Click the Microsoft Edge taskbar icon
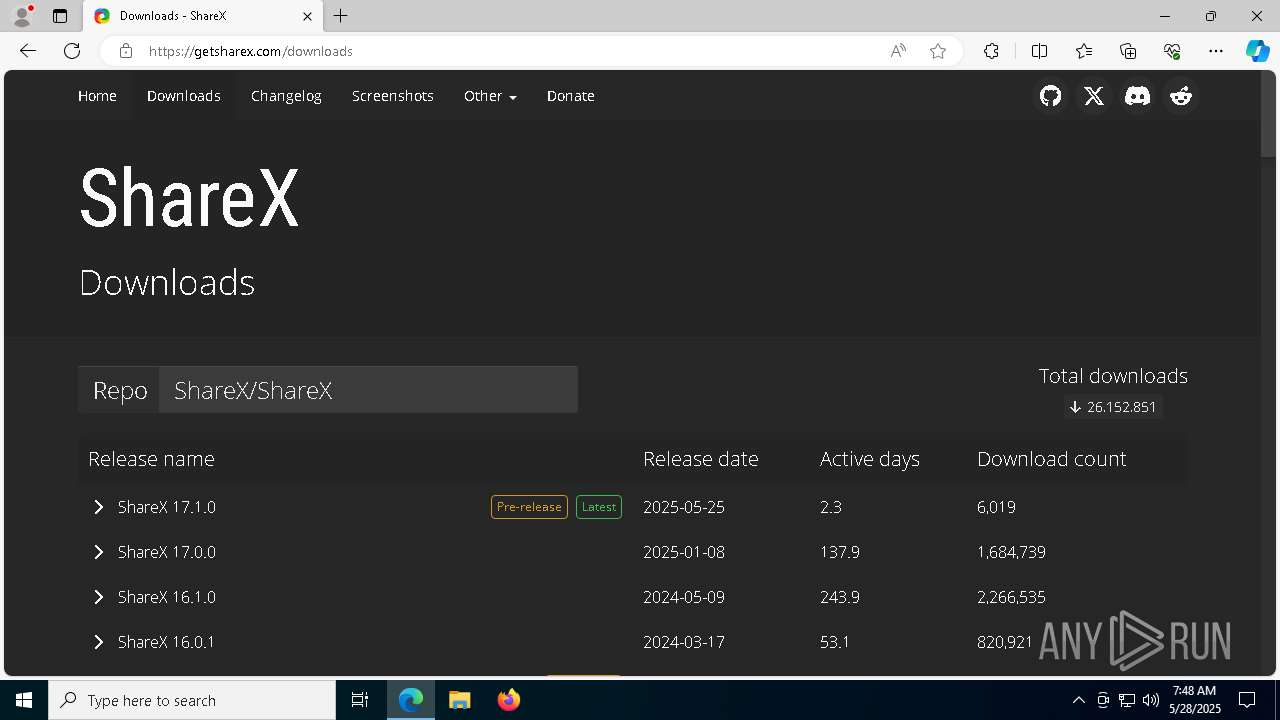 [x=411, y=700]
